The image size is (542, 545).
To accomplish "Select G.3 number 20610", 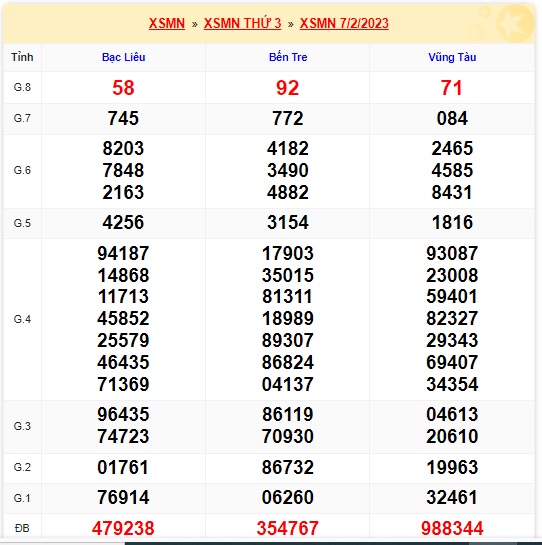I will [x=452, y=436].
